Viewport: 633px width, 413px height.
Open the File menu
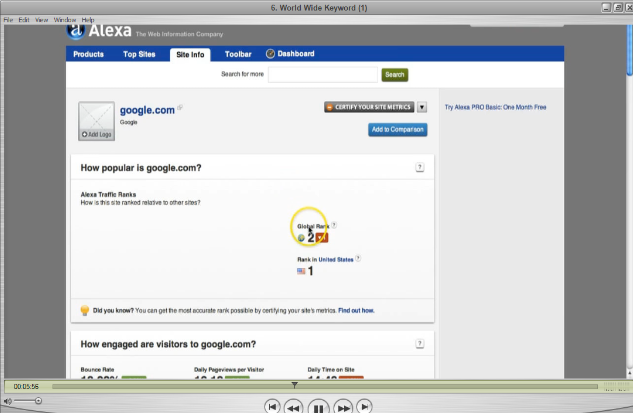8,19
